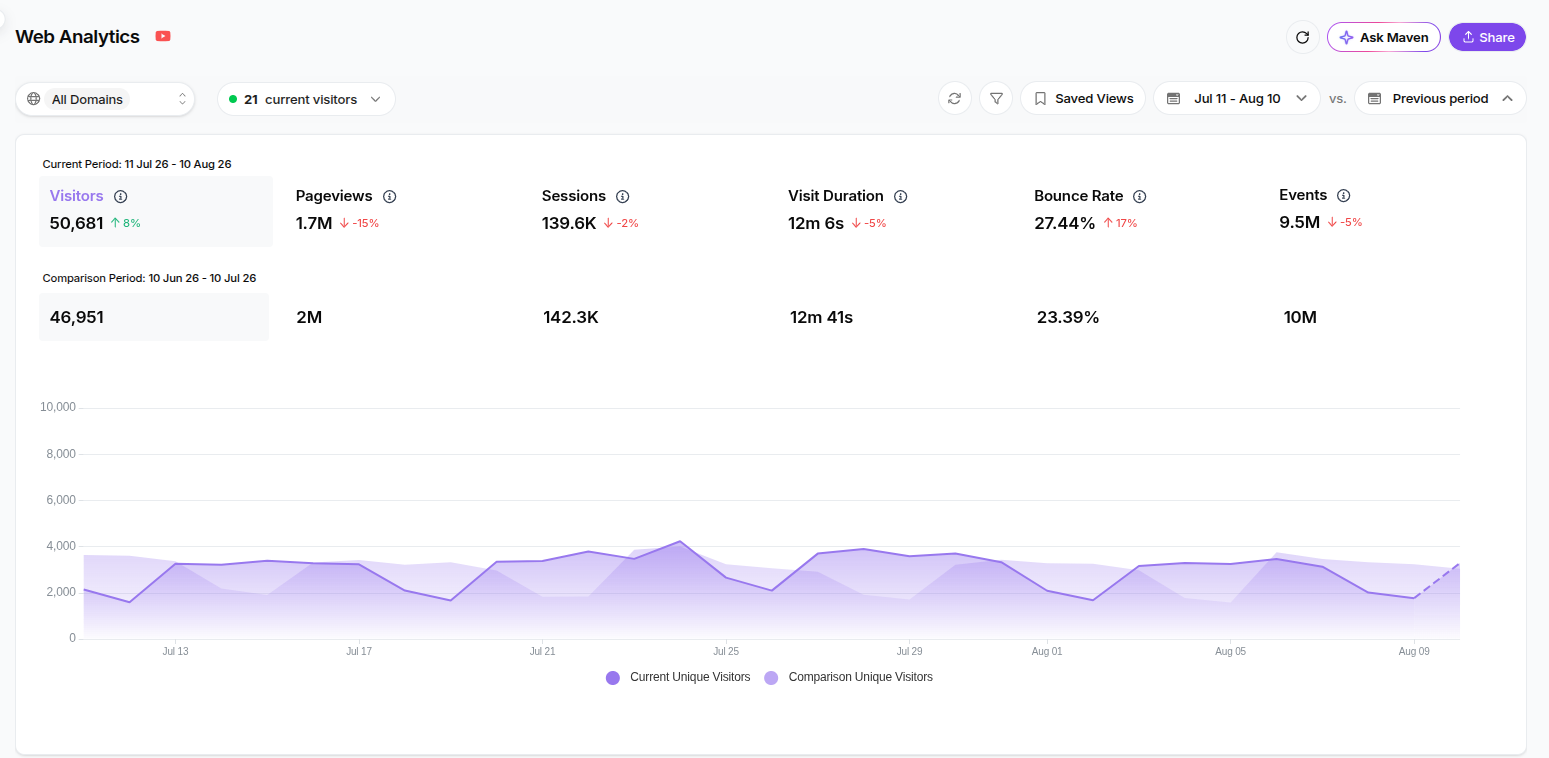The width and height of the screenshot is (1549, 758).
Task: Open the red YouTube video icon beside Web Analytics
Action: coord(163,36)
